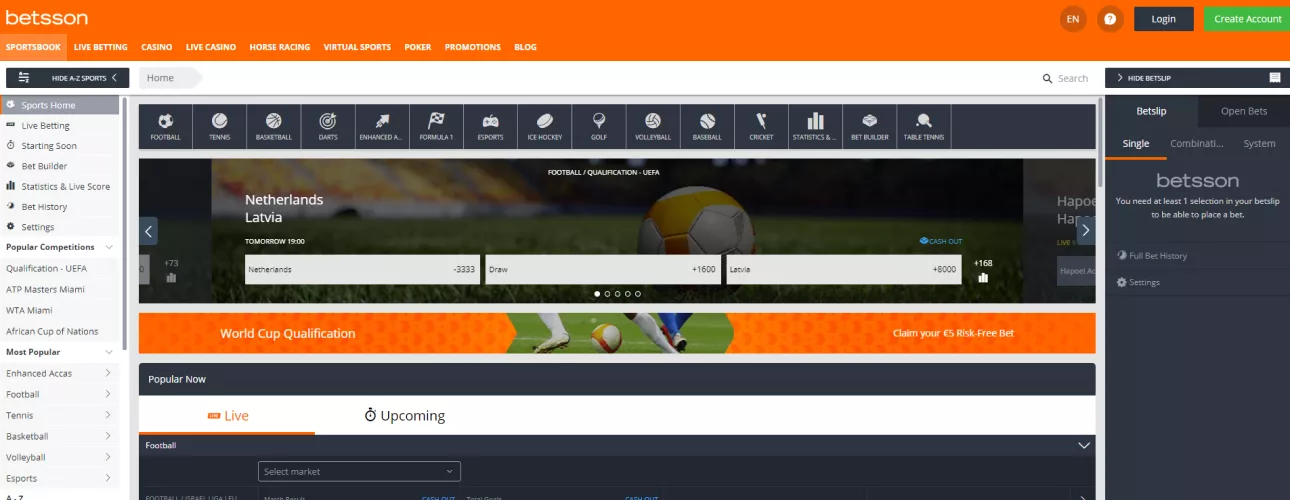Open the Darts sport icon
This screenshot has width=1290, height=500.
click(327, 126)
